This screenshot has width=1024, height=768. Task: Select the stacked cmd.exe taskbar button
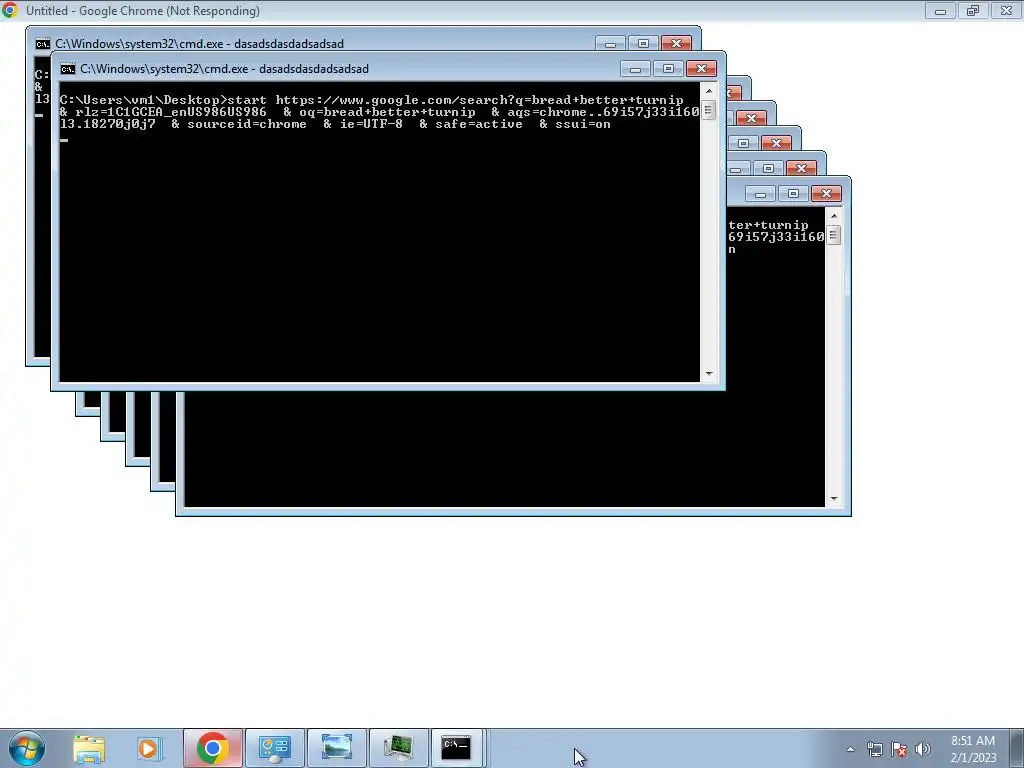[x=456, y=748]
